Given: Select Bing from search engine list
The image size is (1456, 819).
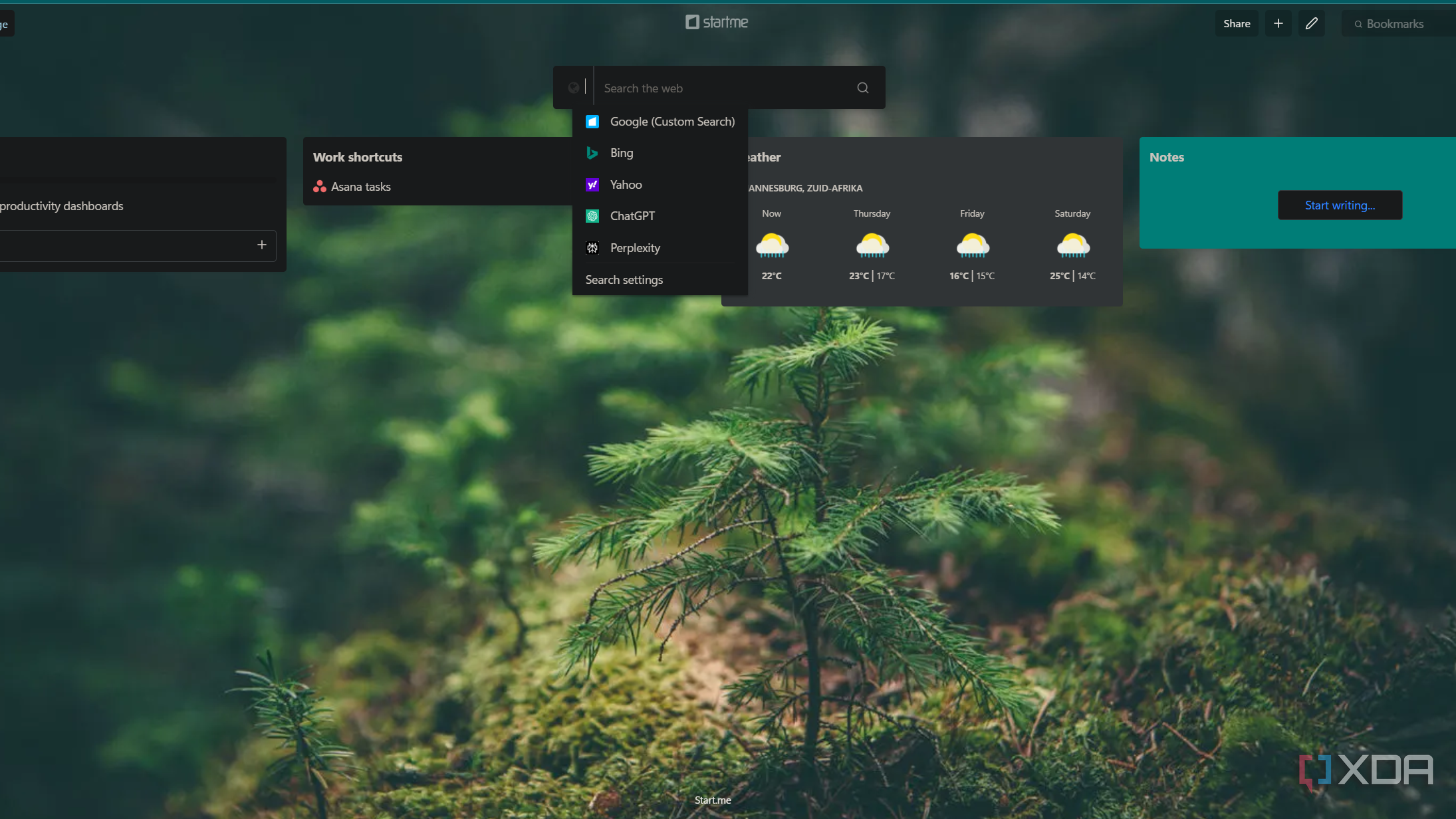Looking at the screenshot, I should pos(660,153).
